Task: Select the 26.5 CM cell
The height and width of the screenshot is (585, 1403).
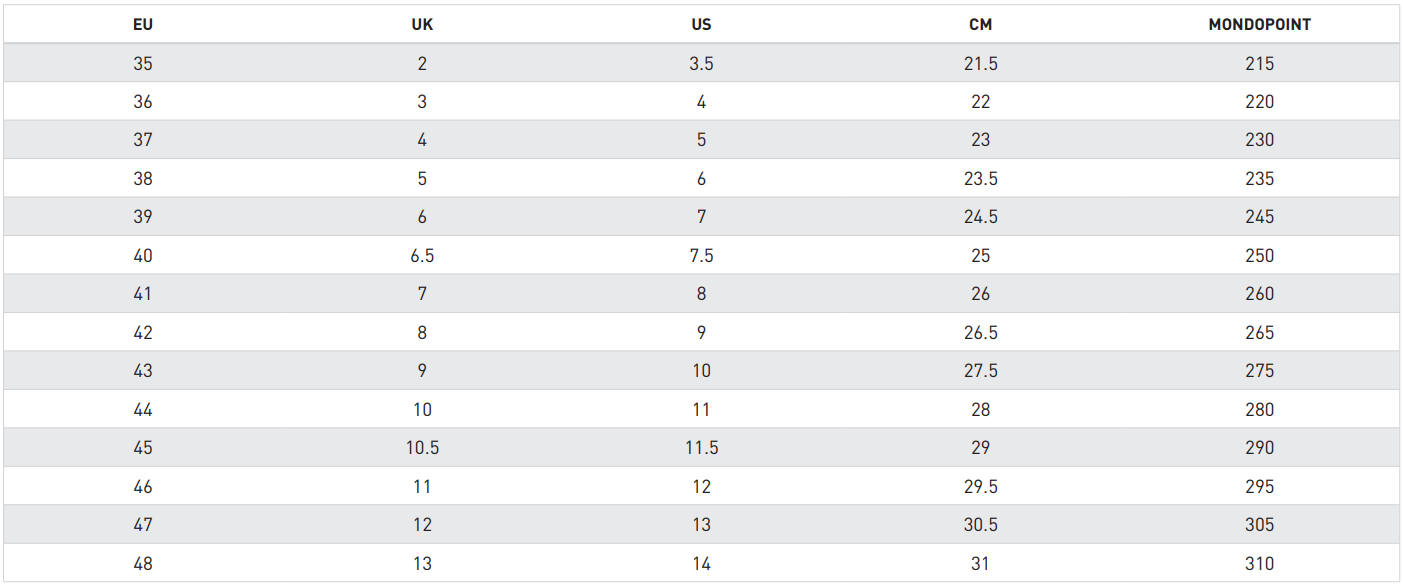Action: (x=981, y=332)
